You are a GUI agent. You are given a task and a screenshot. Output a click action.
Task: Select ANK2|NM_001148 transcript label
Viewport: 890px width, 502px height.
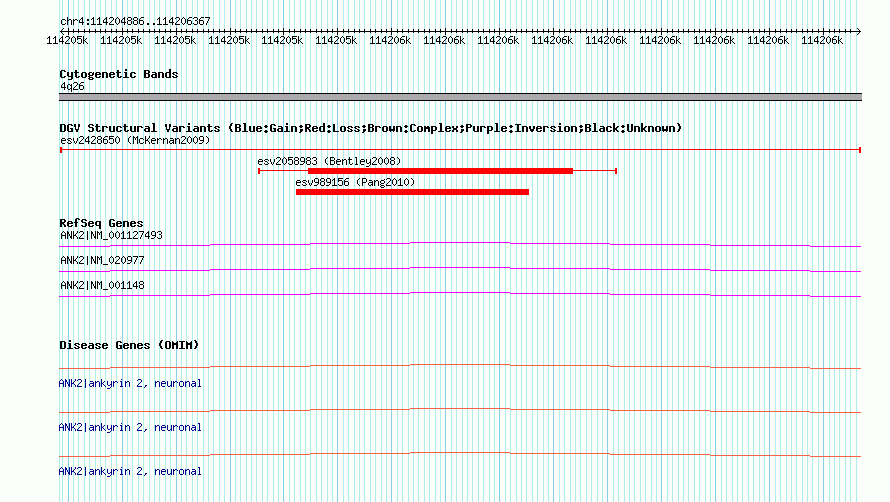point(102,285)
